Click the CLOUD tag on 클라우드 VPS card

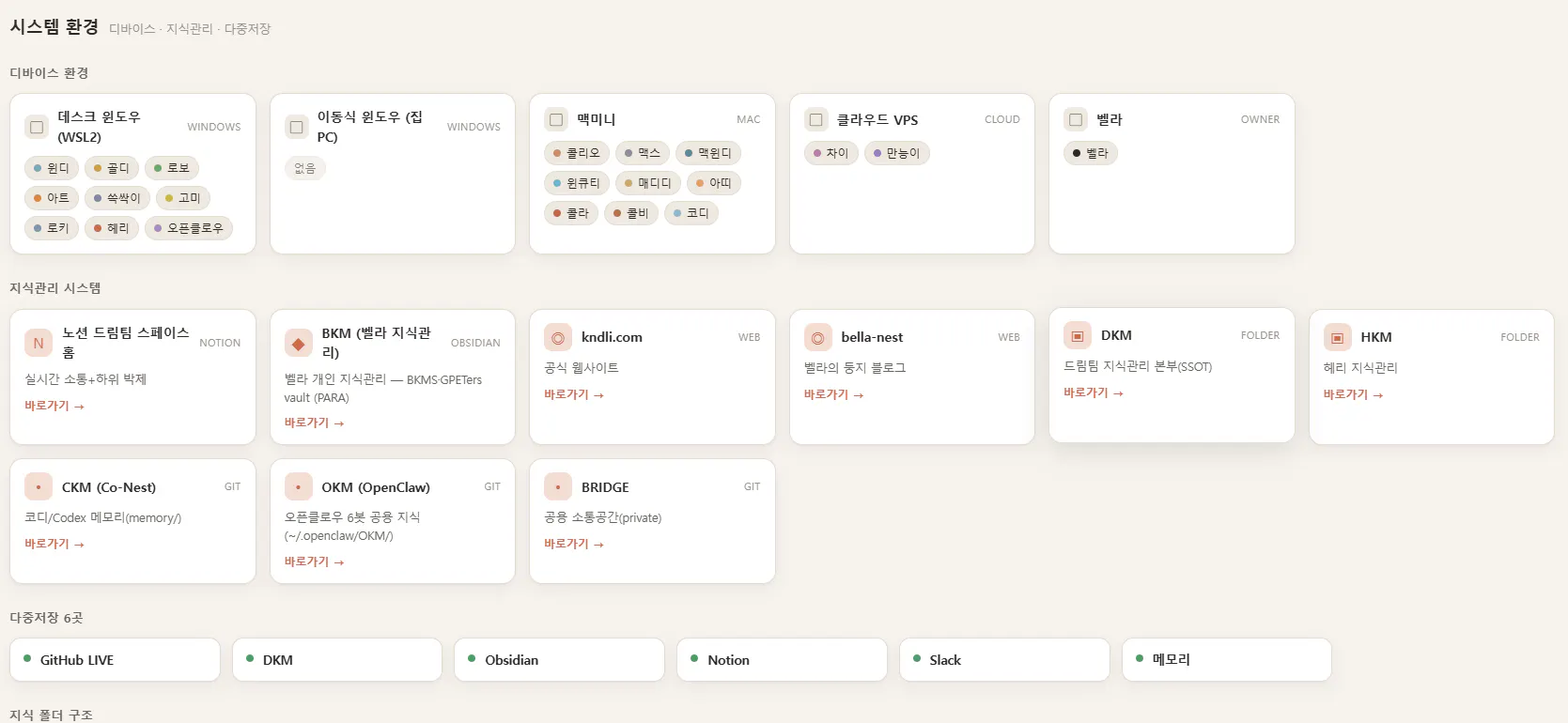tap(1002, 119)
